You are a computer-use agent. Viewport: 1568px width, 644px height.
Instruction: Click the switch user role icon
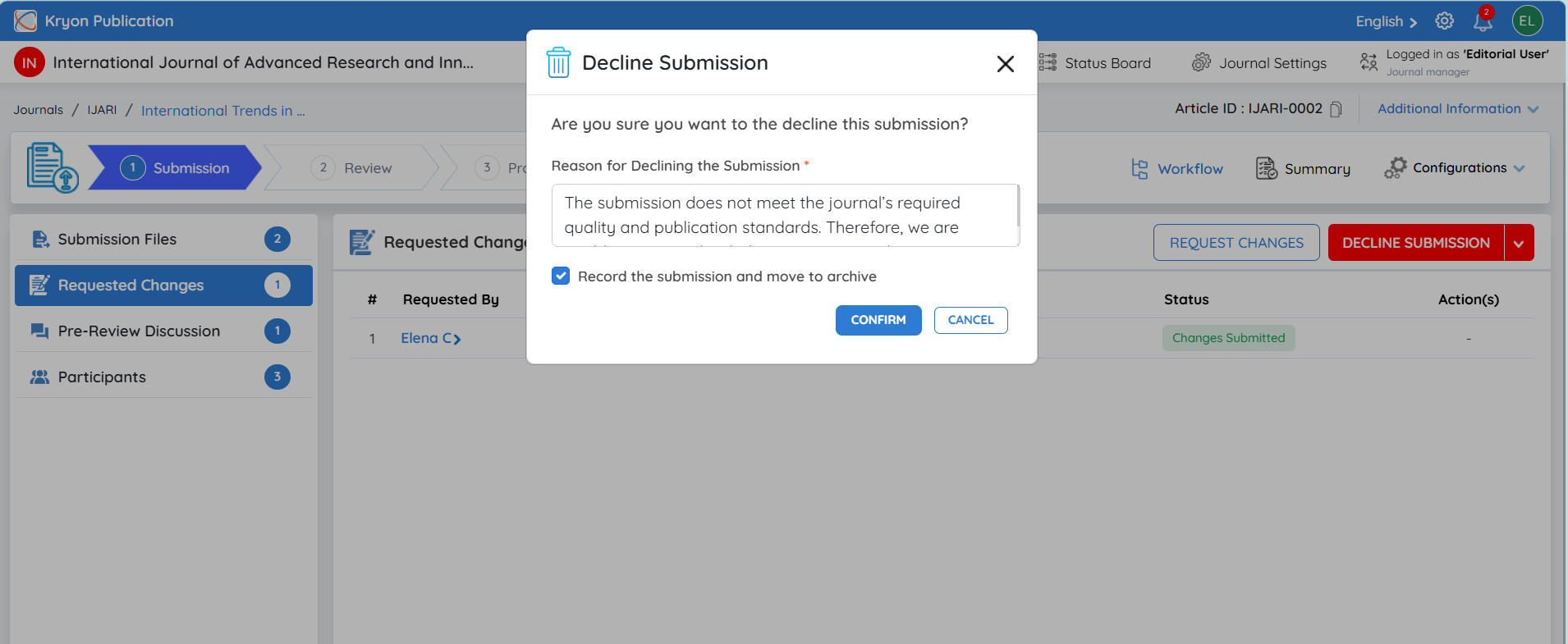point(1369,62)
